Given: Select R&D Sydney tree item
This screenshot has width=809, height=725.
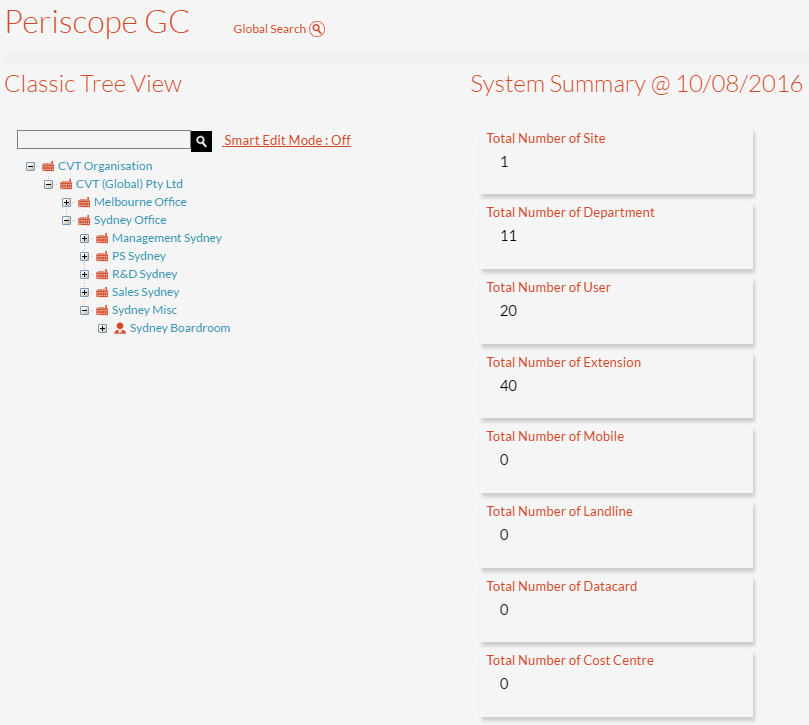Looking at the screenshot, I should coord(145,275).
